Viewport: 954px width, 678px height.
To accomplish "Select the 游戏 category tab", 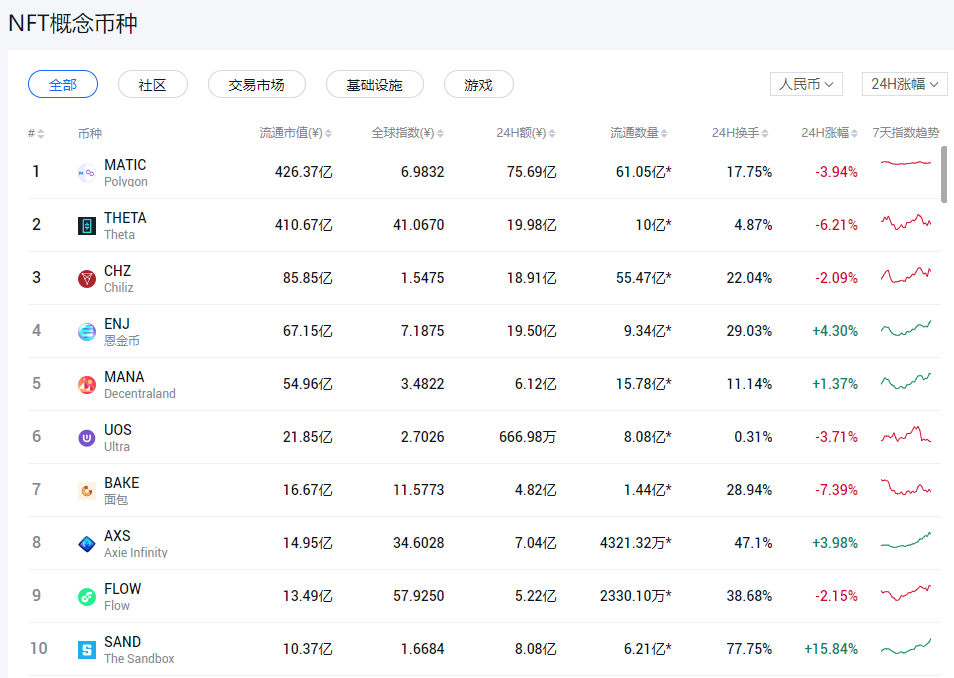I will pyautogui.click(x=478, y=85).
